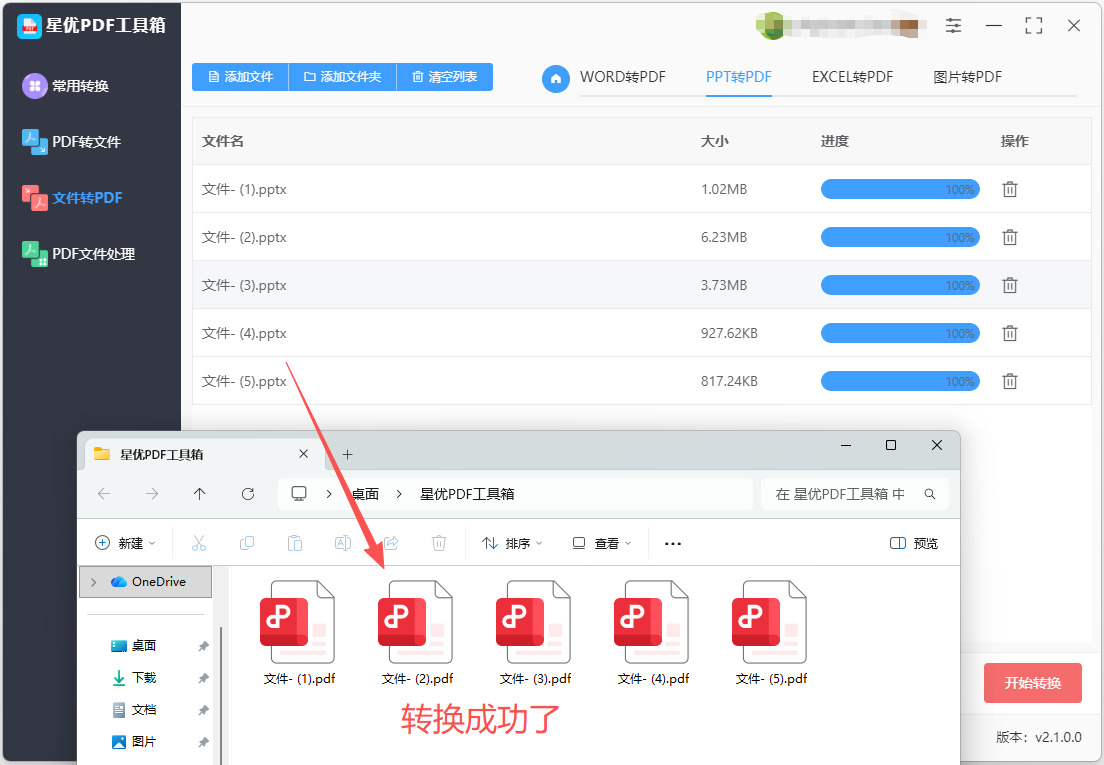
Task: Delete 文件- (2).pptx with its trash icon
Action: [x=1010, y=237]
